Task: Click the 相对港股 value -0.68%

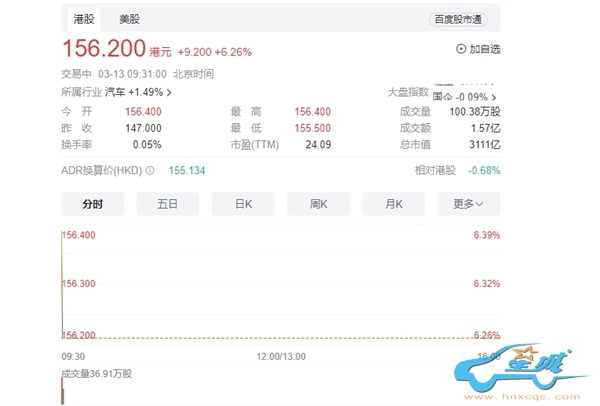Action: (x=484, y=170)
